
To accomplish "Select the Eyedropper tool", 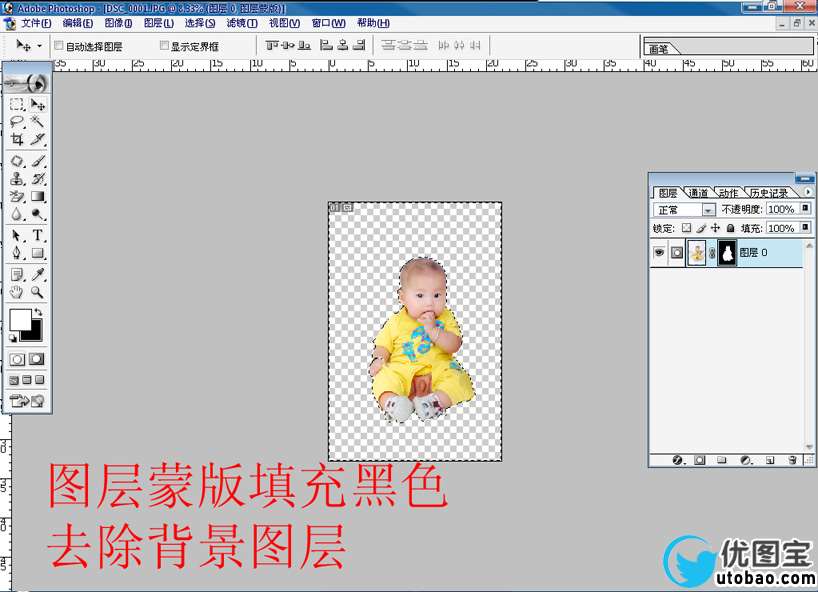I will tap(37, 274).
